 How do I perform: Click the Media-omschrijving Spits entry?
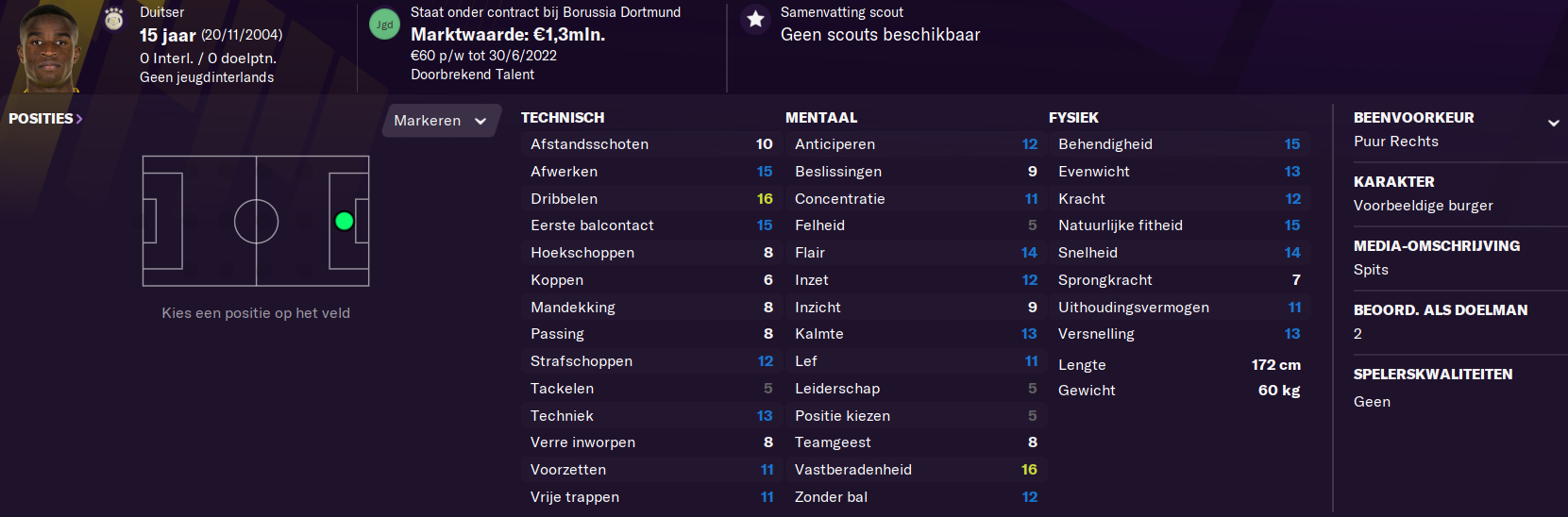coord(1371,270)
